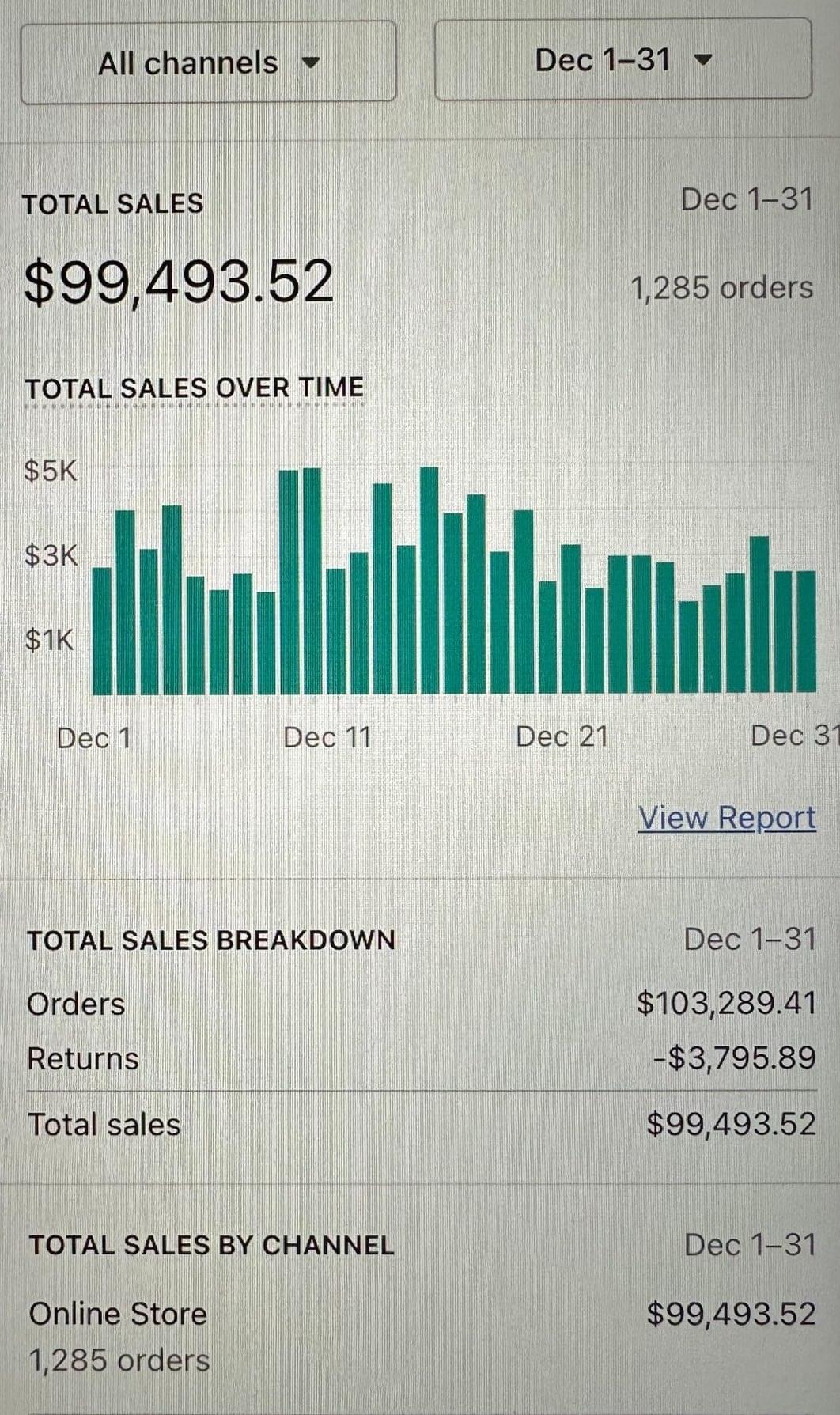Click the $103,289.41 orders amount
Image resolution: width=840 pixels, height=1415 pixels.
click(726, 1003)
